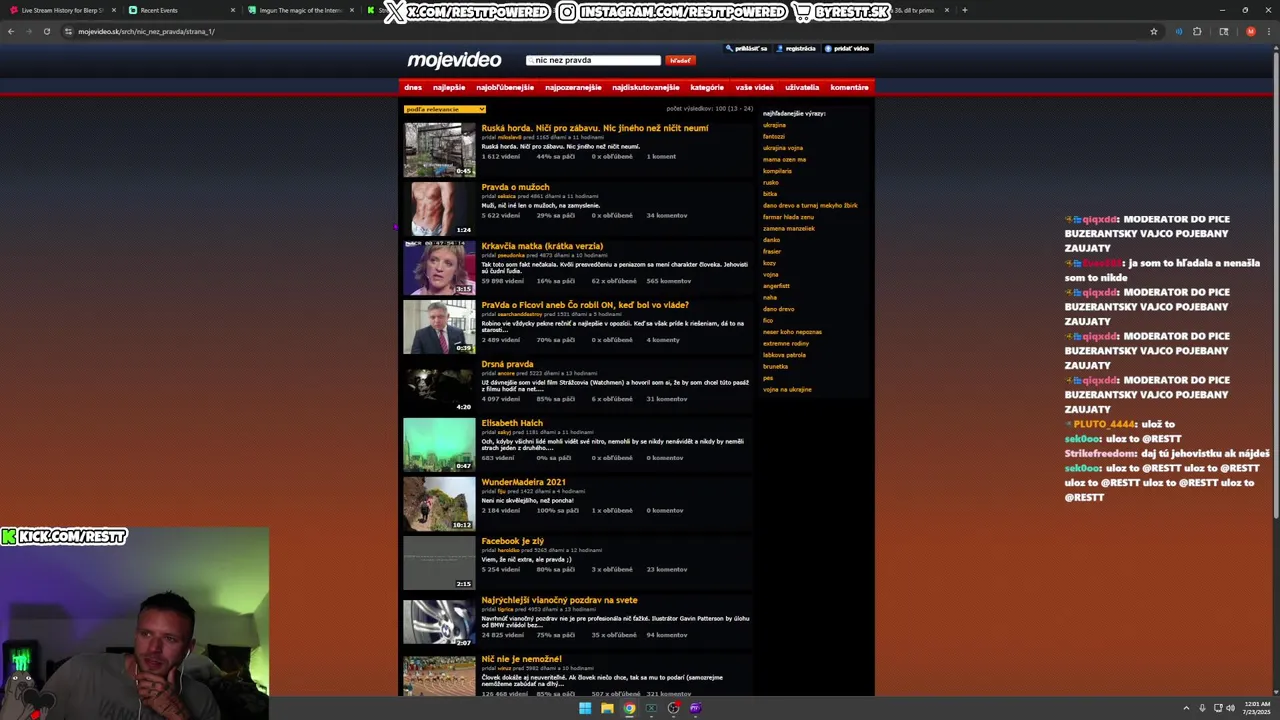Open video title 'Ruská horda. Ničí pro zábavu'
1280x720 pixels.
594,128
